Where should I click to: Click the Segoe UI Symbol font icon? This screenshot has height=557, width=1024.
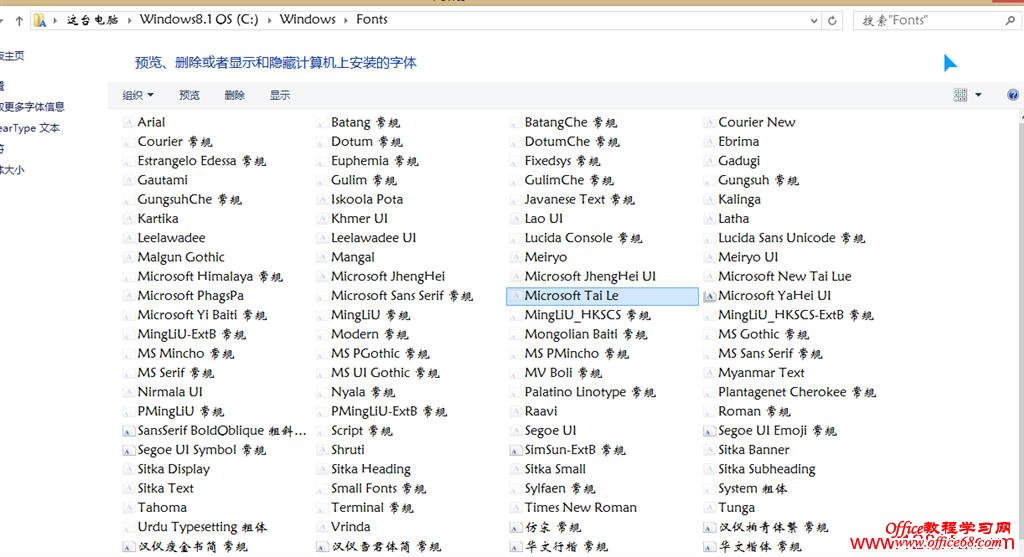pyautogui.click(x=129, y=451)
